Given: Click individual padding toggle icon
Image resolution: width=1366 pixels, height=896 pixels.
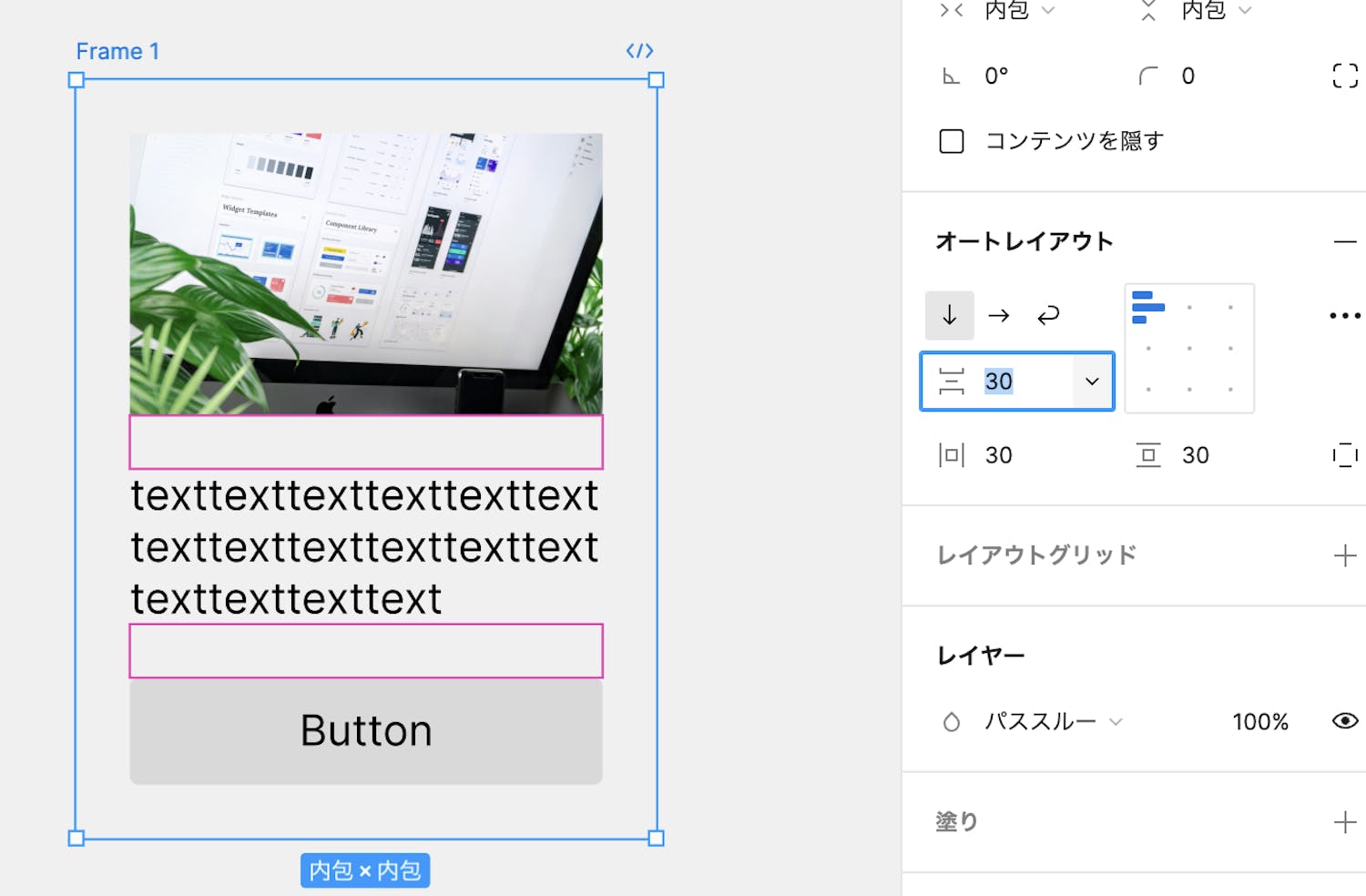Looking at the screenshot, I should click(1344, 455).
